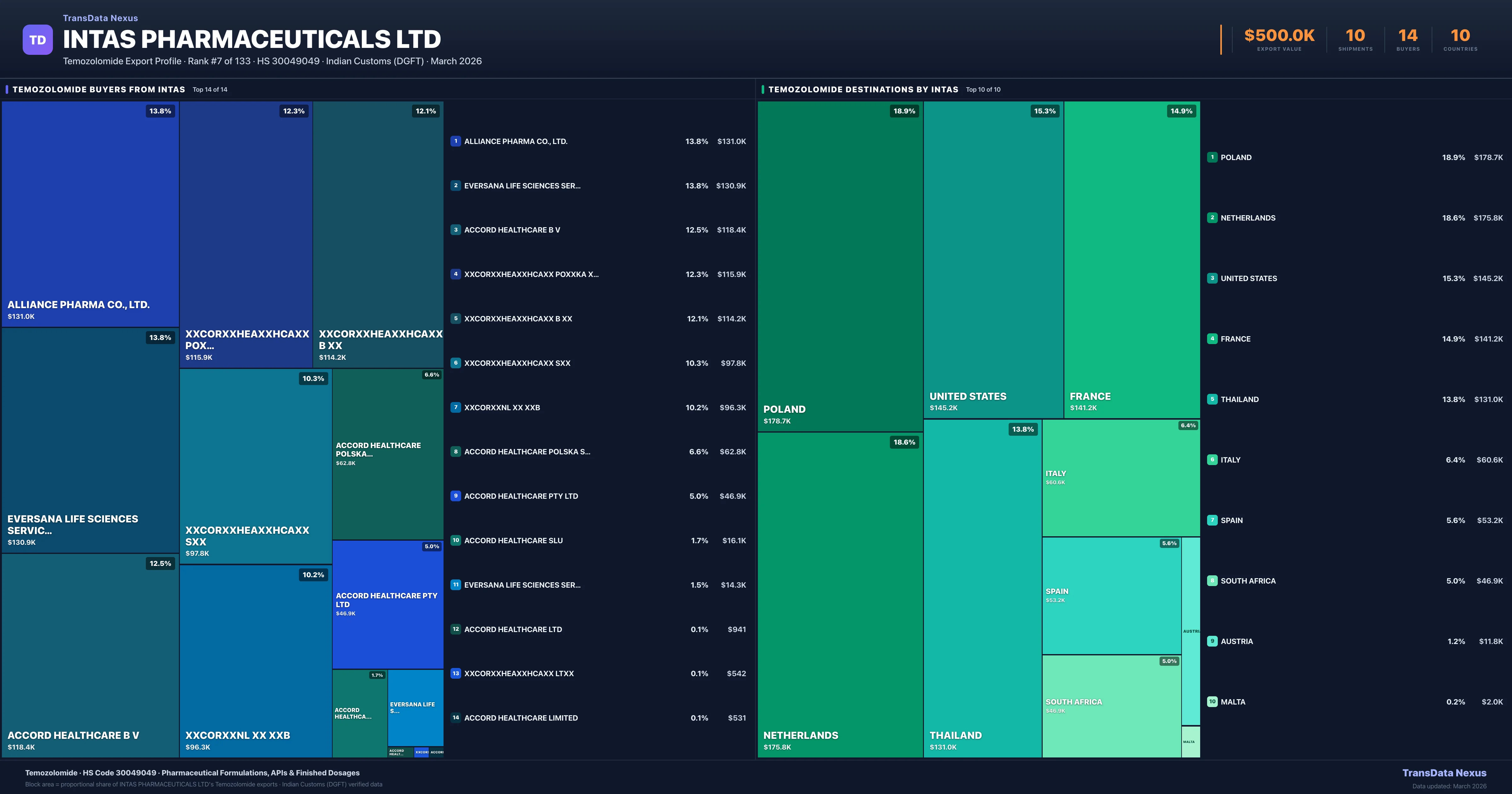Click the Temozolomide Buyers From Intas heading
This screenshot has height=794, width=1512.
(99, 89)
